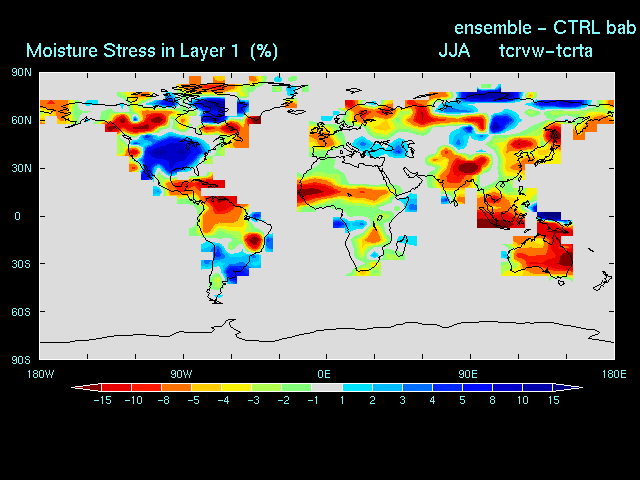The height and width of the screenshot is (480, 640).
Task: Click the 'ensemble - CTRL bab' heading text
Action: pyautogui.click(x=545, y=28)
